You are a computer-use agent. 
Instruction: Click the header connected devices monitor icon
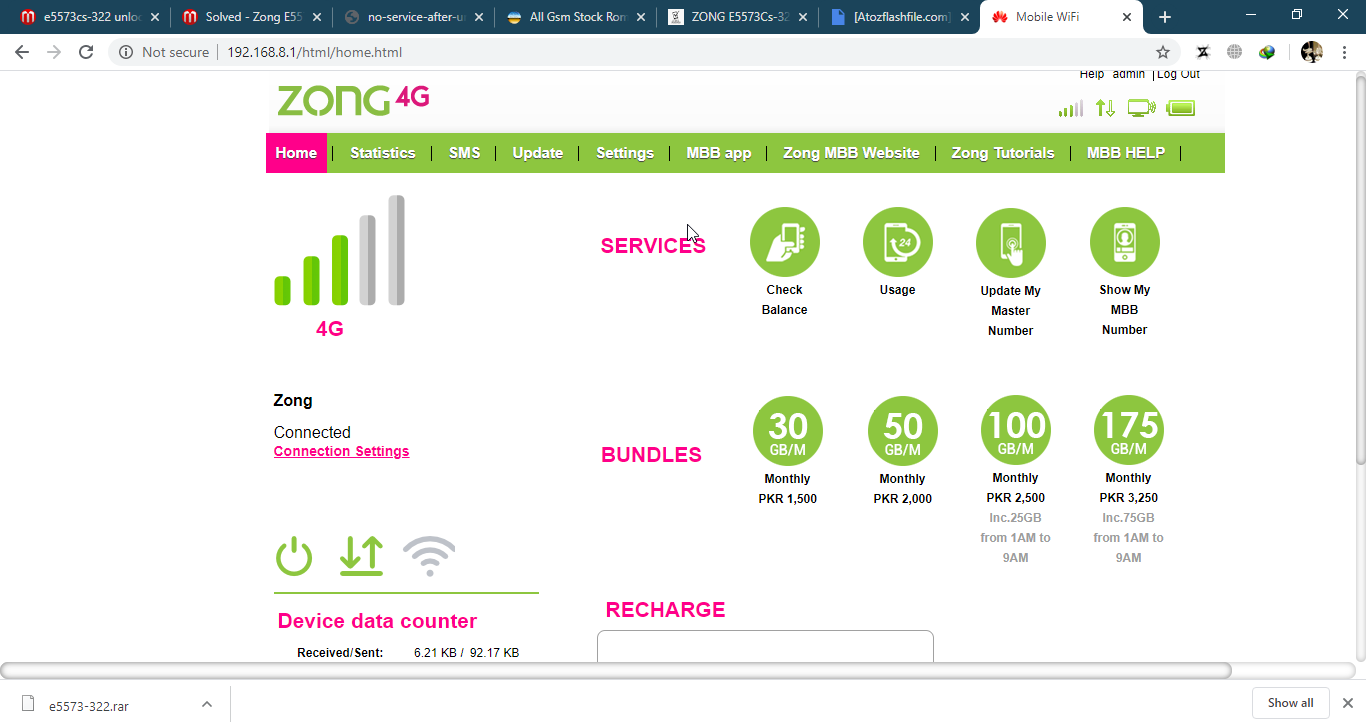coord(1141,108)
